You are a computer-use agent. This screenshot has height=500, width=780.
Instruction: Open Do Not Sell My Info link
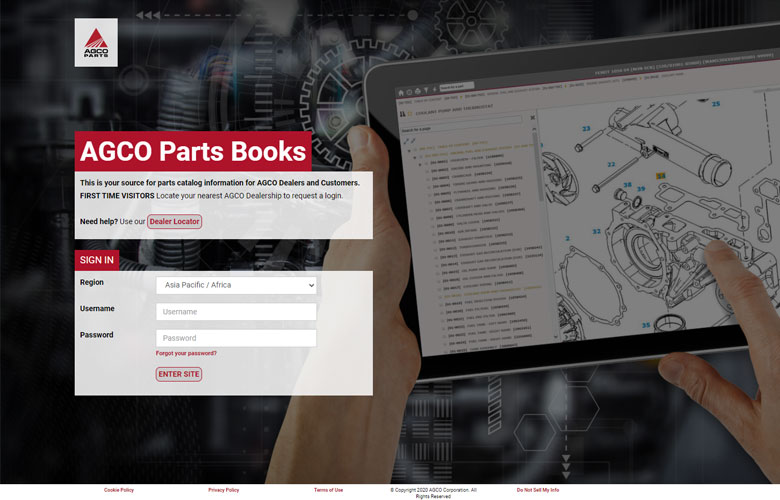[538, 490]
